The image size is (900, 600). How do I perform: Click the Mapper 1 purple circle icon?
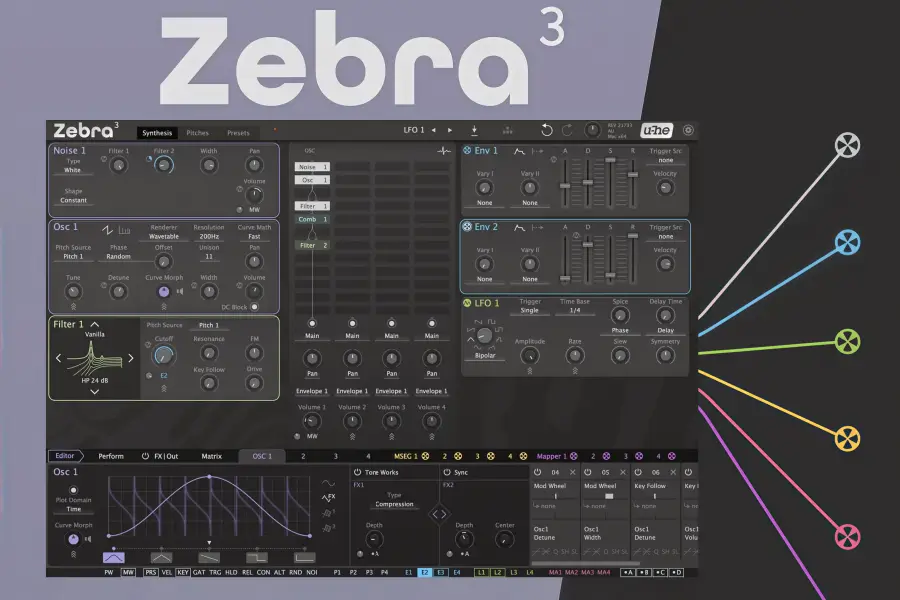point(573,456)
